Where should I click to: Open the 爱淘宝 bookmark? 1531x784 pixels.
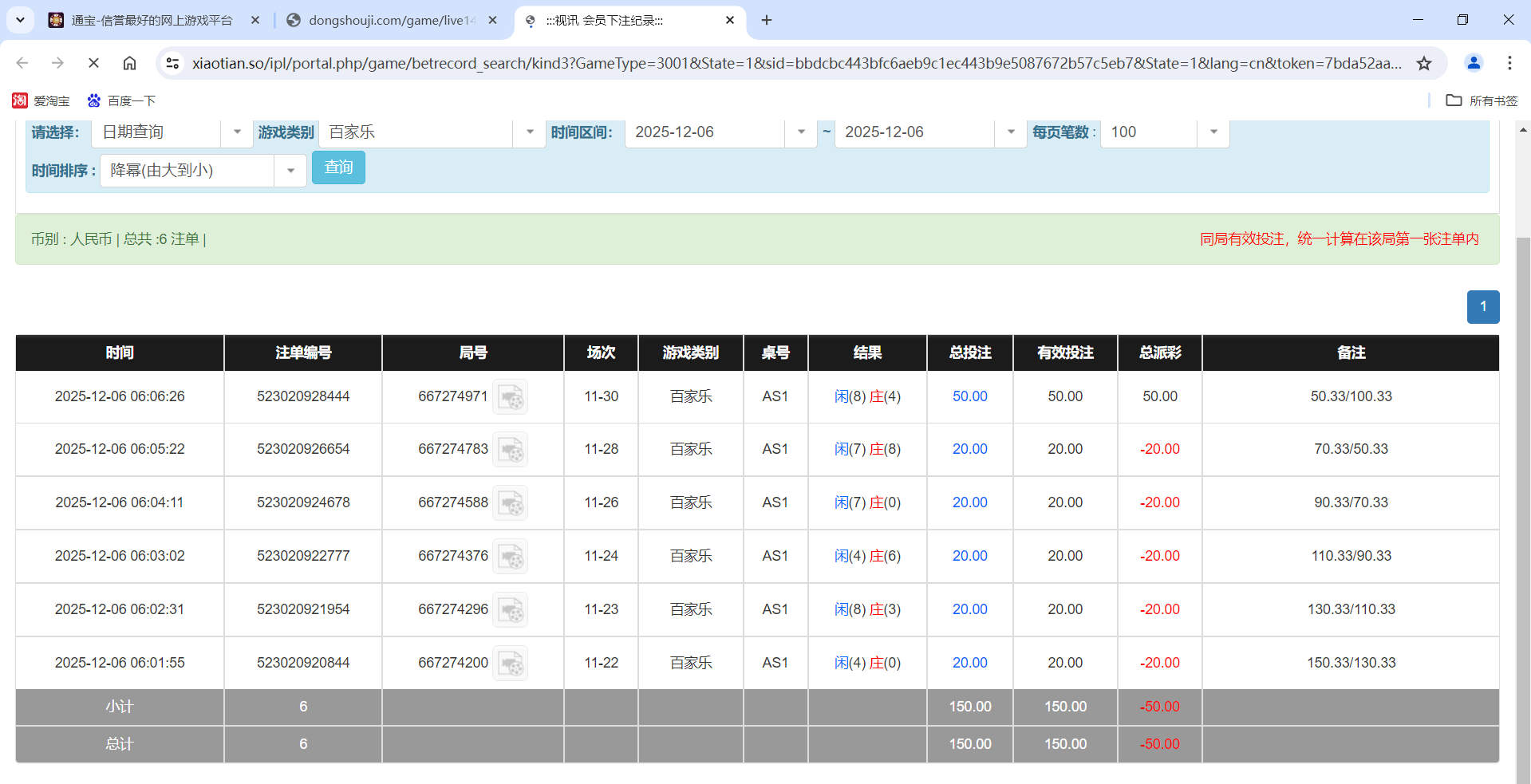[41, 100]
